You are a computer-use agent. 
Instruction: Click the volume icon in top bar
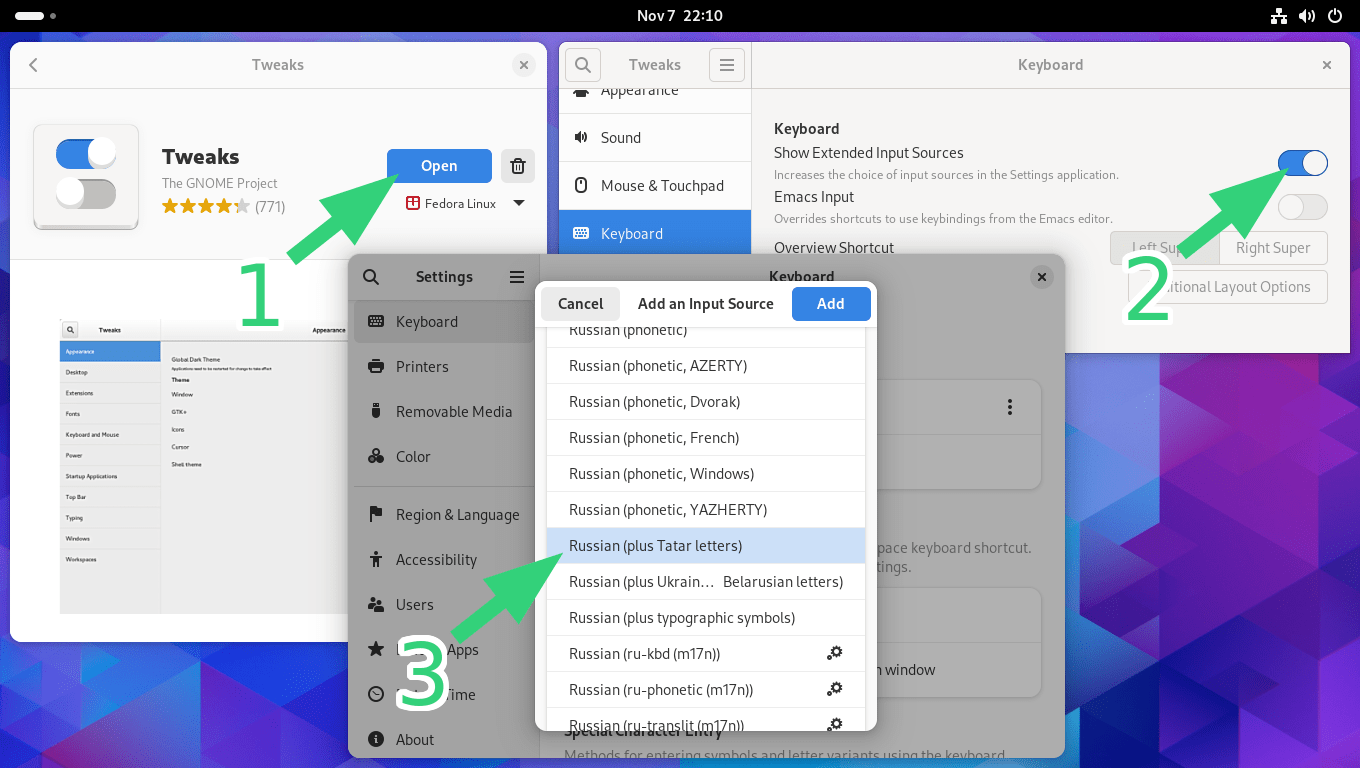tap(1306, 16)
